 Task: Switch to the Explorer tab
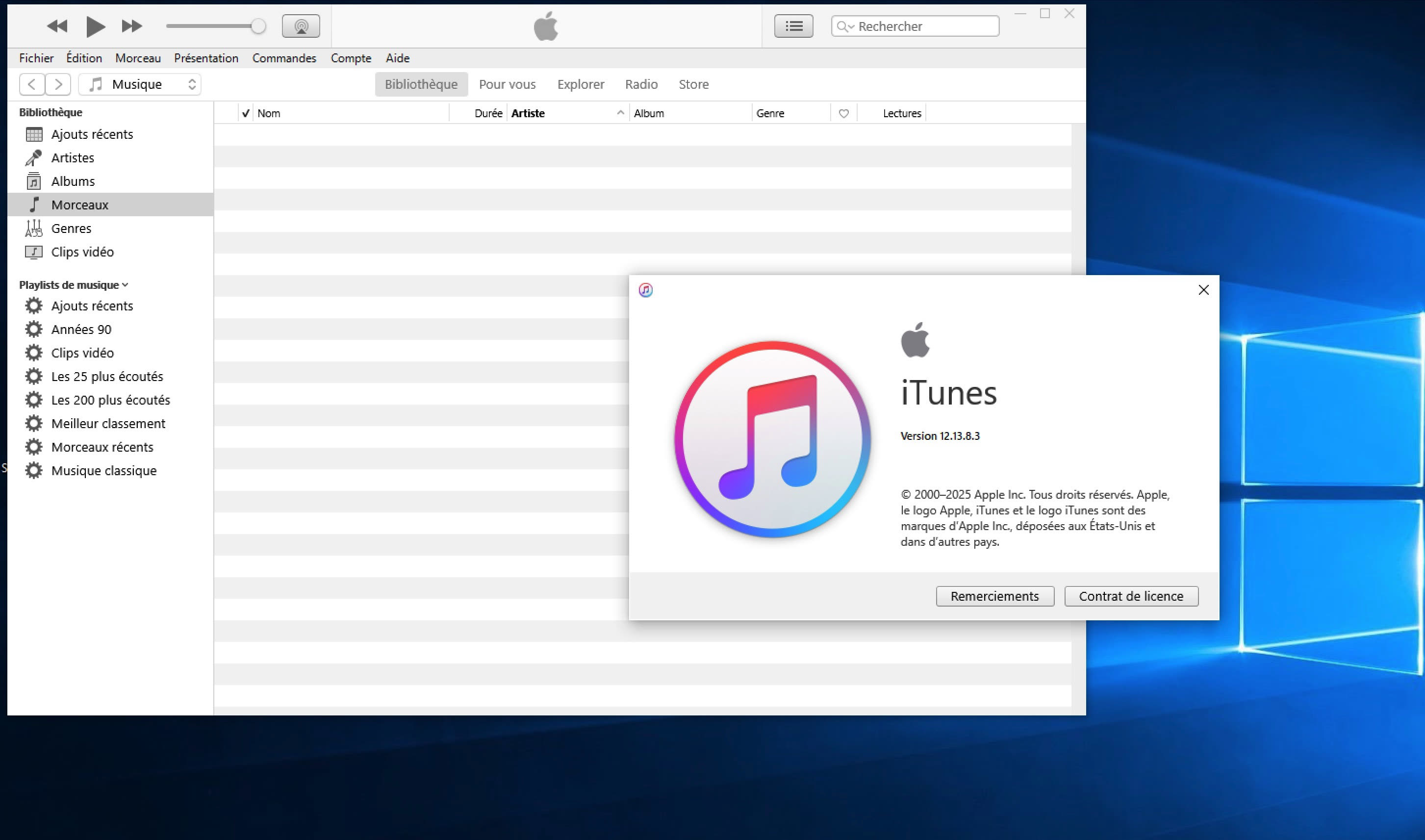pyautogui.click(x=581, y=84)
